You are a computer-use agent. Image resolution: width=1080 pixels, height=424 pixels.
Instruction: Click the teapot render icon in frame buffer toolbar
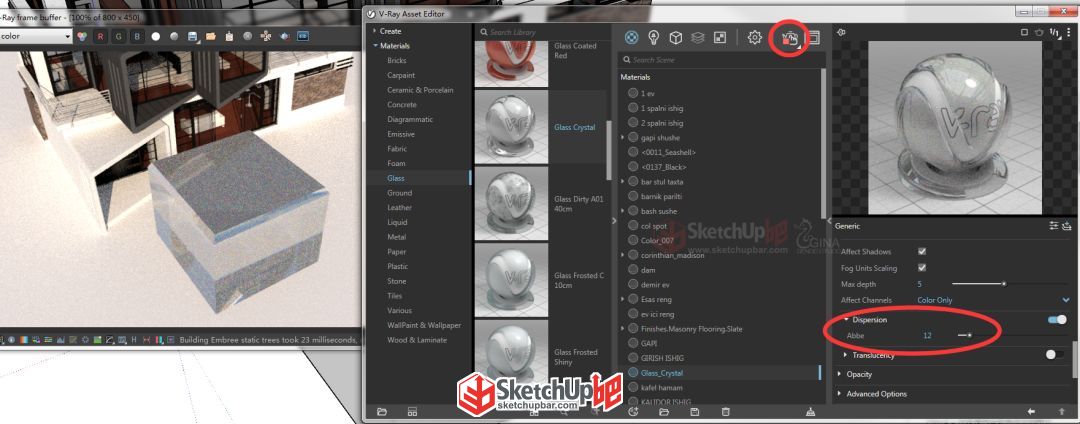pyautogui.click(x=284, y=36)
